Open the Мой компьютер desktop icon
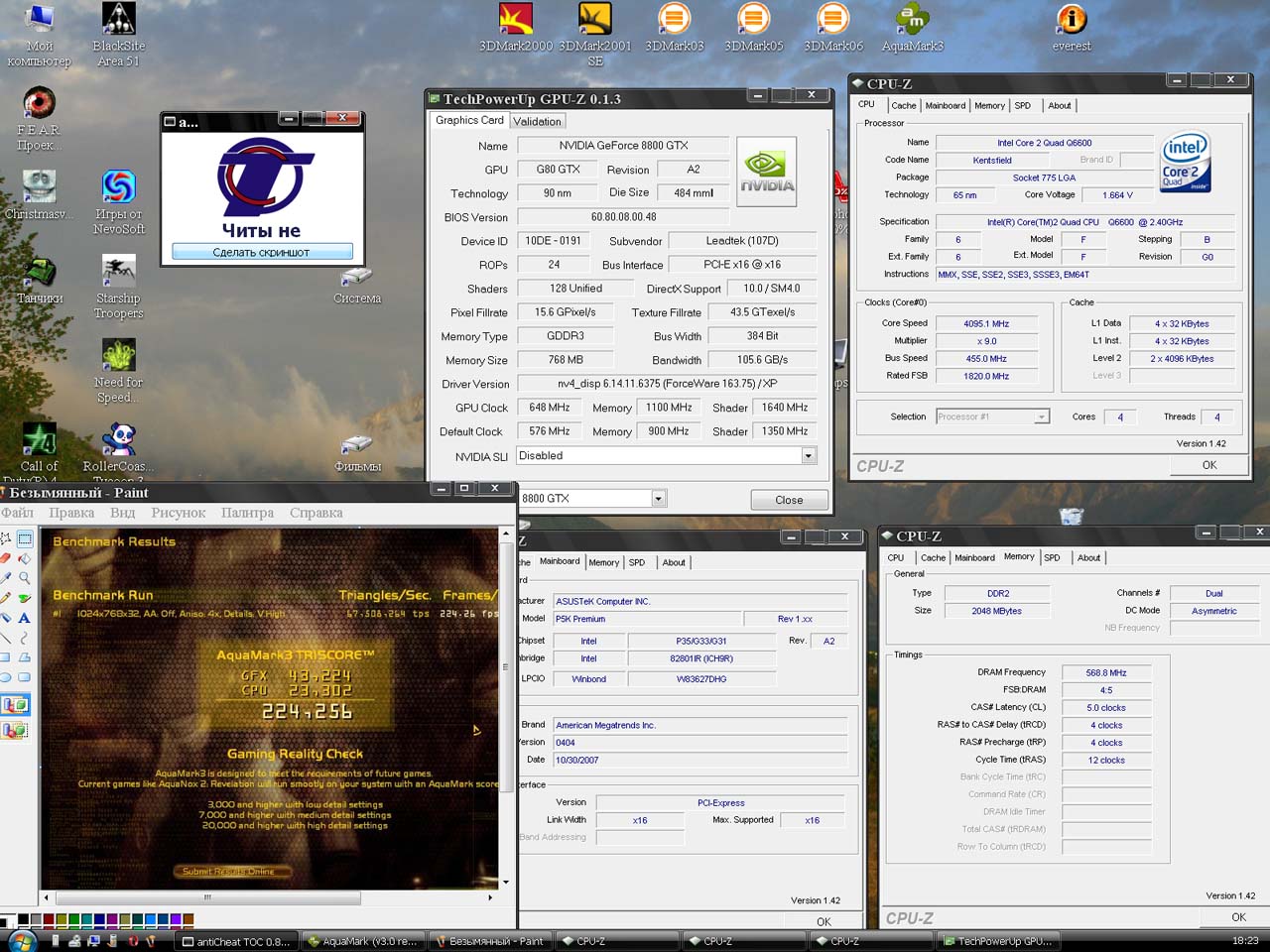Image resolution: width=1270 pixels, height=952 pixels. click(40, 34)
